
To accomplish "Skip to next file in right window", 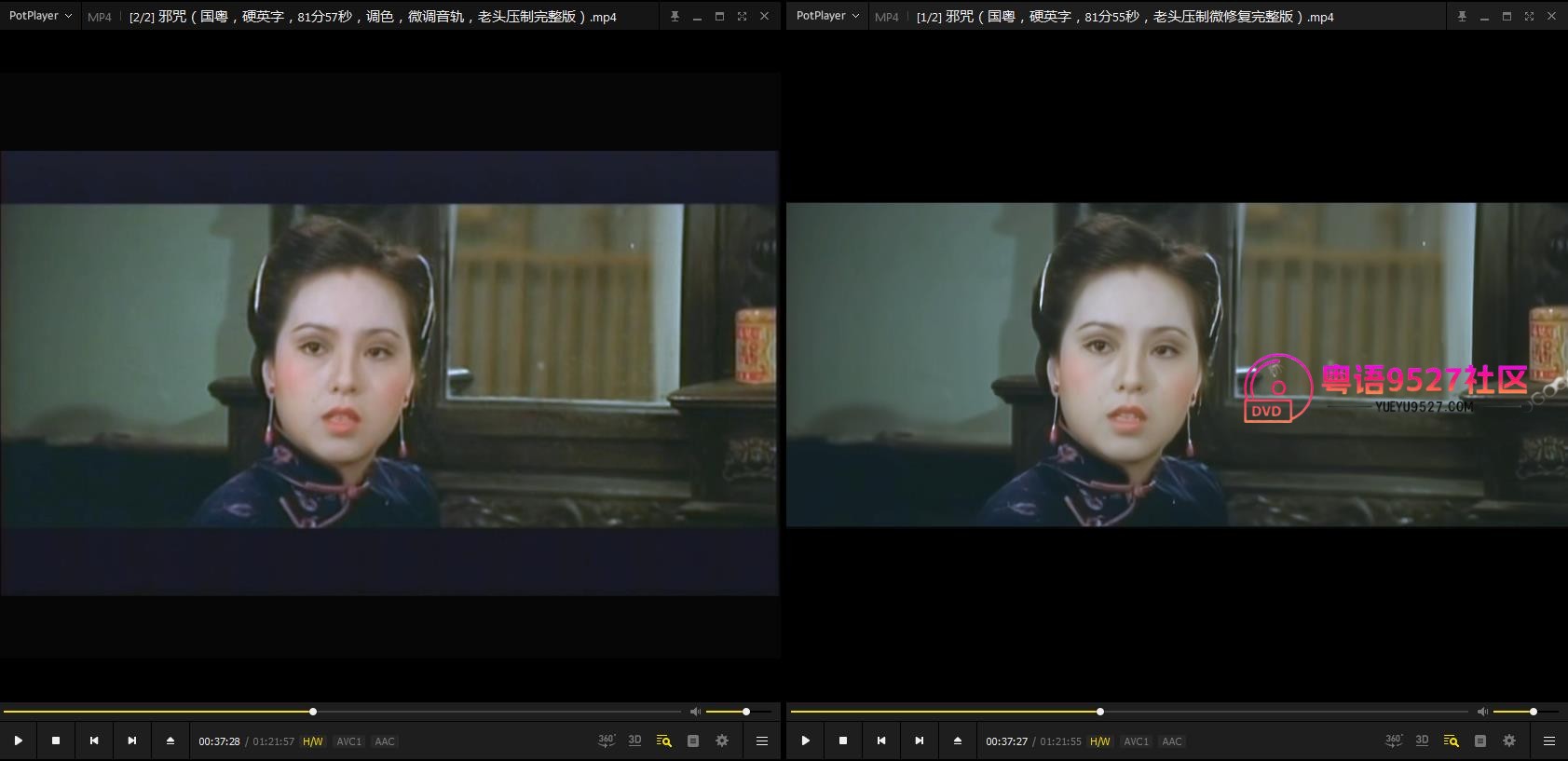I will pos(920,741).
